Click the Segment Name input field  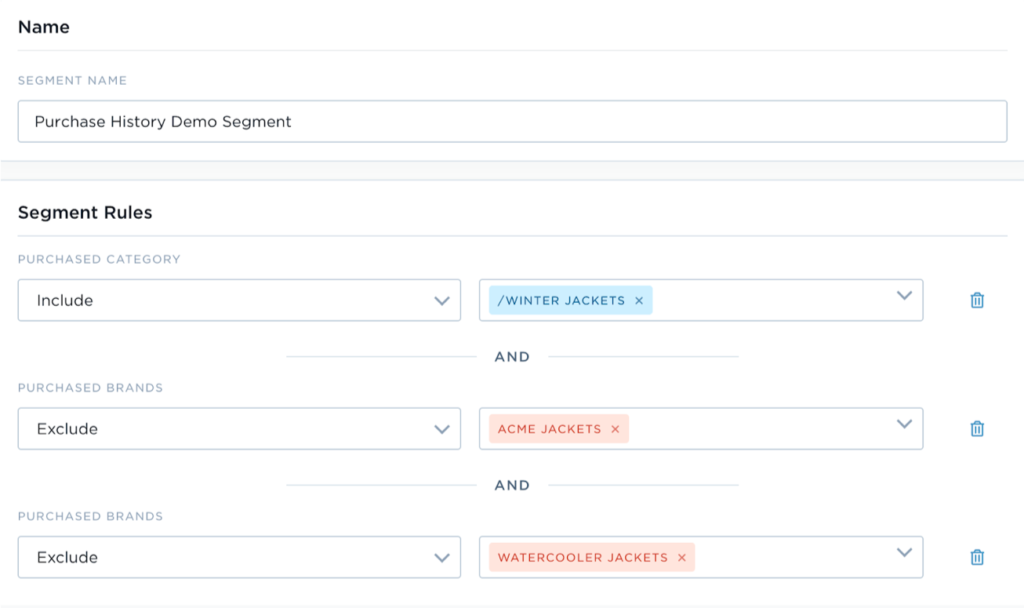click(x=512, y=121)
